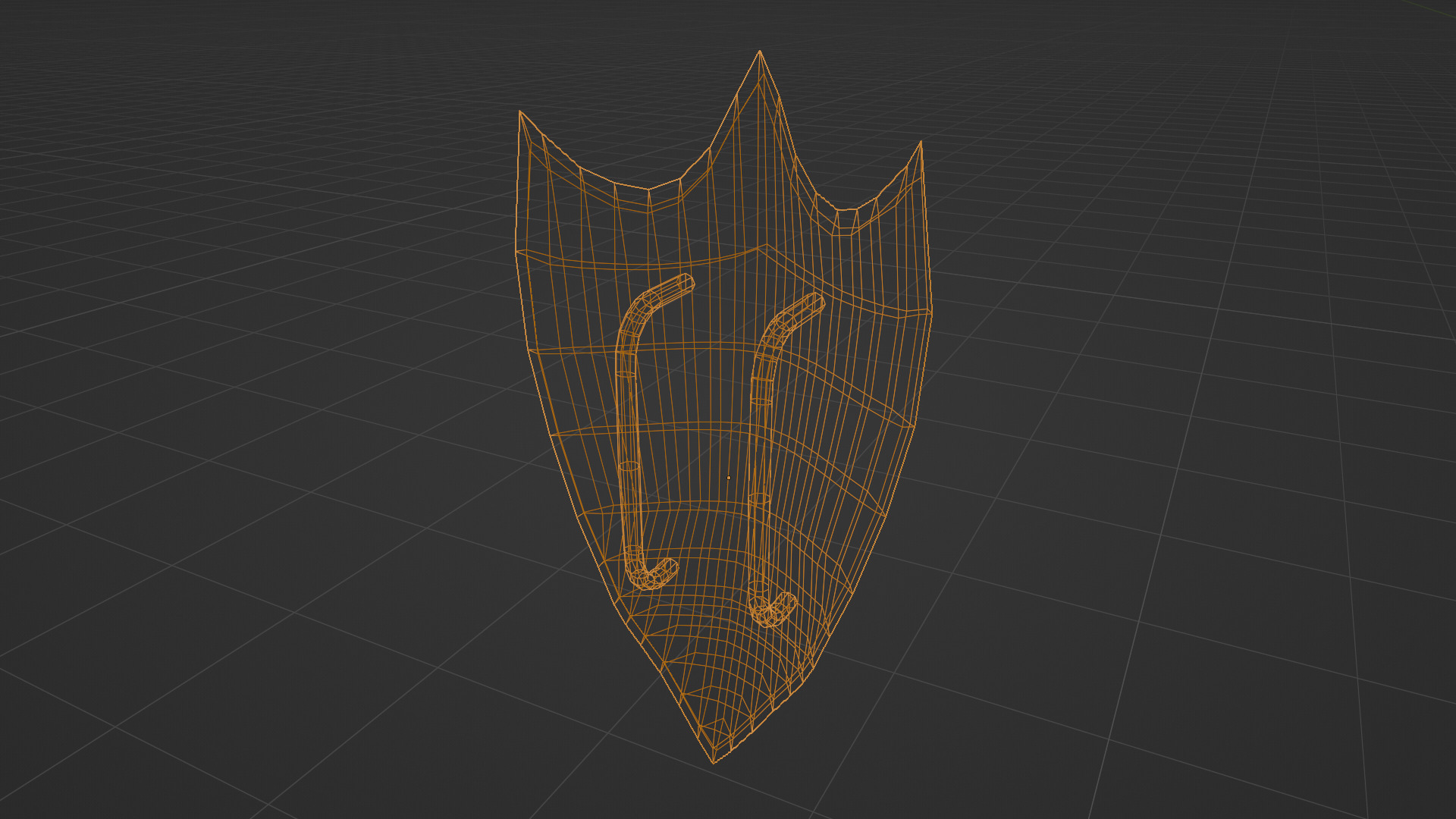Click the top right spike tip
Viewport: 1456px width, 819px height.
(x=921, y=142)
